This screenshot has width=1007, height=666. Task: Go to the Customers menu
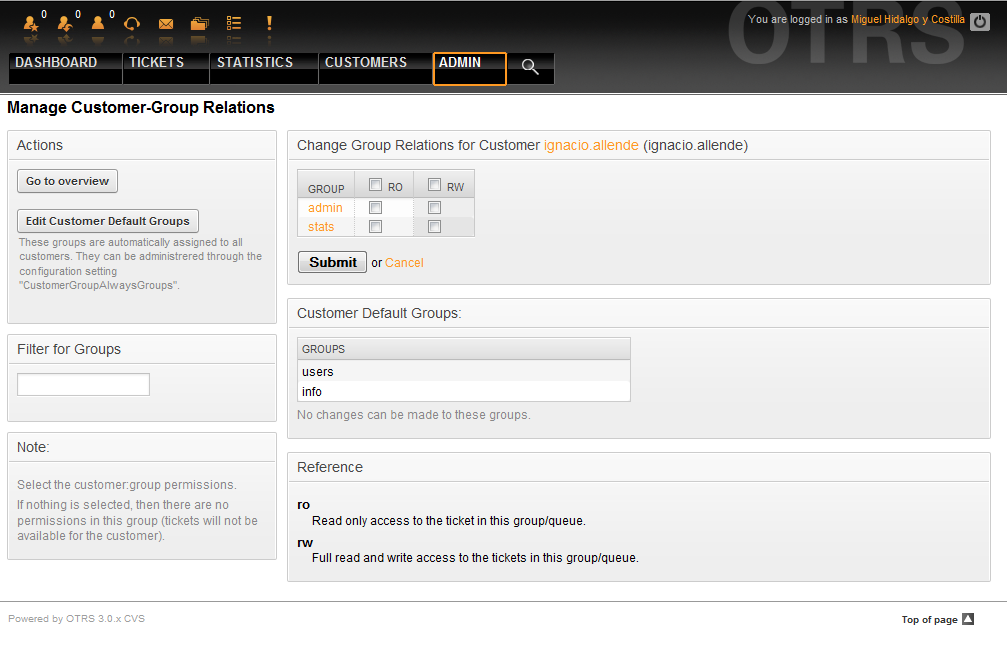click(x=366, y=63)
